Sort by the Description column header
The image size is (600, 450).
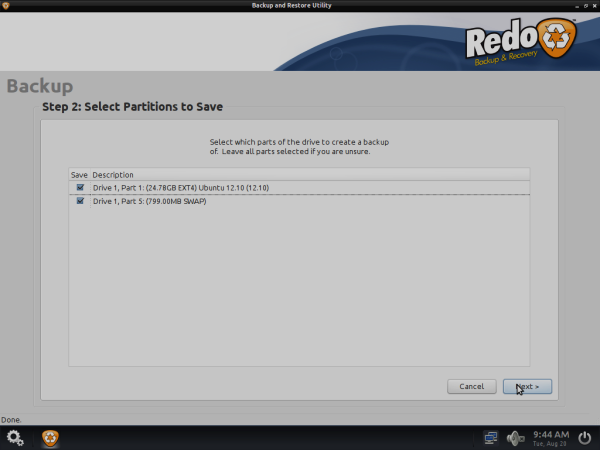point(113,174)
